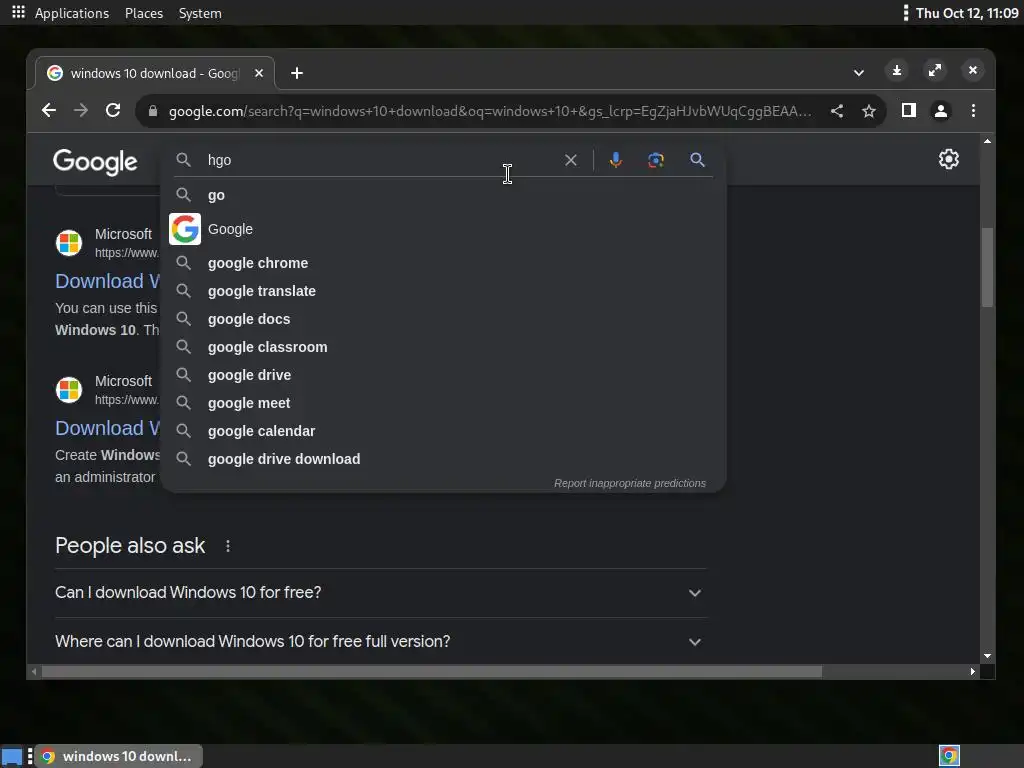
Task: Click the Google logo
Action: pos(95,161)
